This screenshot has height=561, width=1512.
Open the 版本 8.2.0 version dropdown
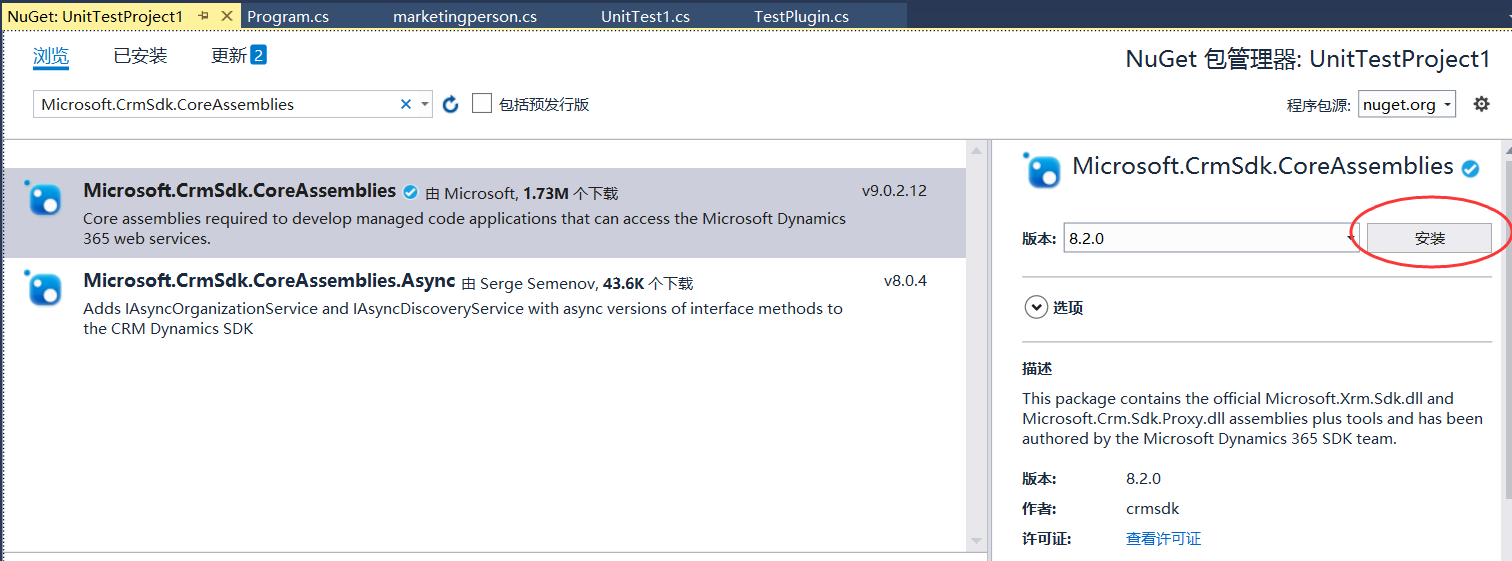1211,238
